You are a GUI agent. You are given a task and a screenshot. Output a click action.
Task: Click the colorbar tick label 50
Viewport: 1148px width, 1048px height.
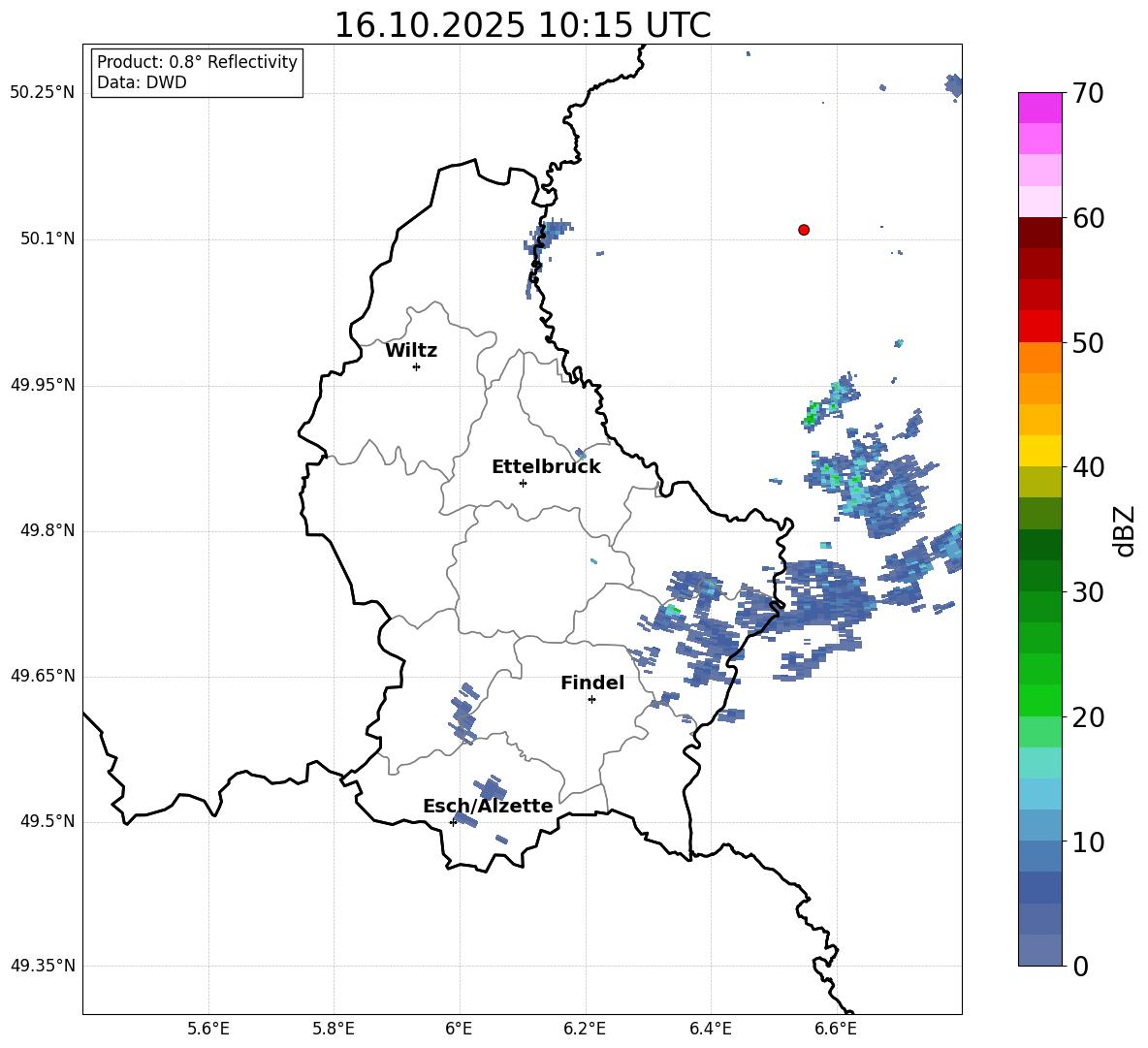tap(1088, 342)
